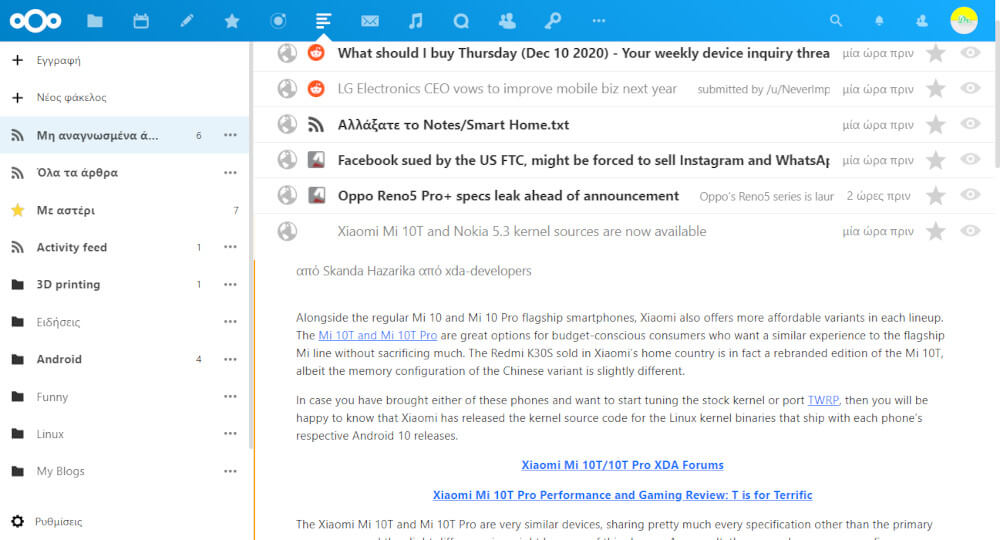The width and height of the screenshot is (1000, 540).
Task: Open Performance and Gaming Review link
Action: click(x=622, y=495)
